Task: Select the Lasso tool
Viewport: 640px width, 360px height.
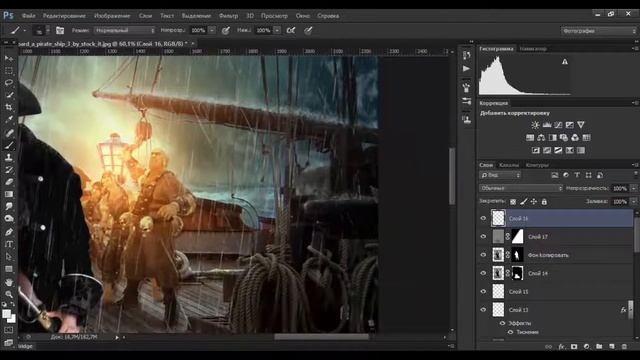Action: pos(9,83)
